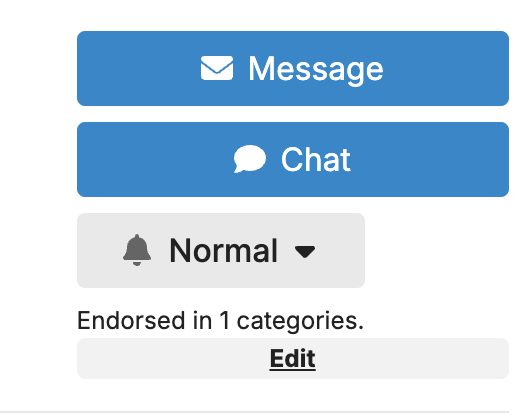Click the word Message on the top button
Screen dimensions: 530x416
pos(316,69)
